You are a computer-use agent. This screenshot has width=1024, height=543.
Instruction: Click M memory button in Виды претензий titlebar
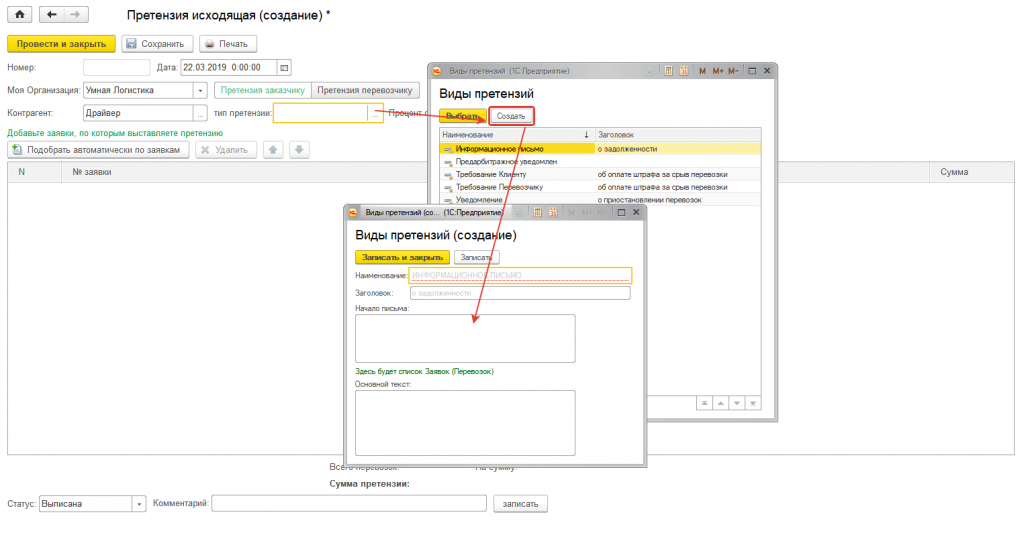(702, 71)
